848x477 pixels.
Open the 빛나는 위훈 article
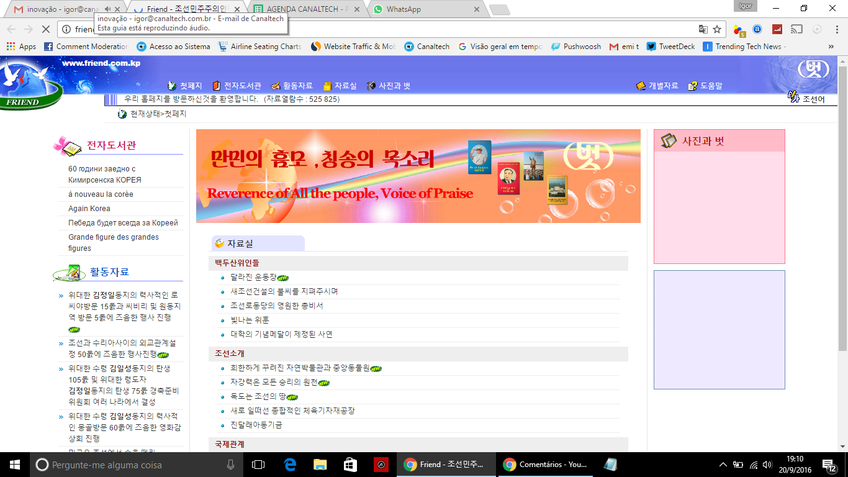[x=249, y=320]
